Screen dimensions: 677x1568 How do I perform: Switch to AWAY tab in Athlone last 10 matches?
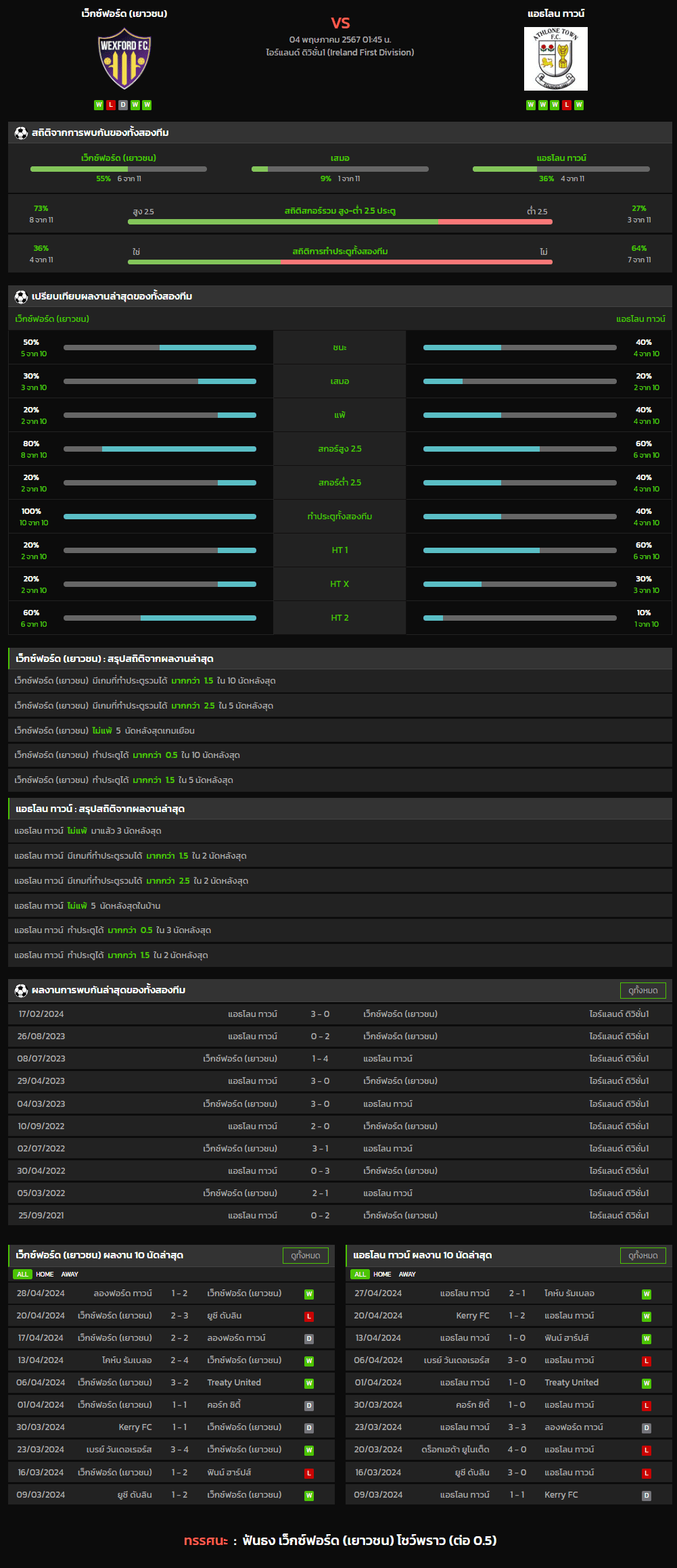coord(407,1274)
